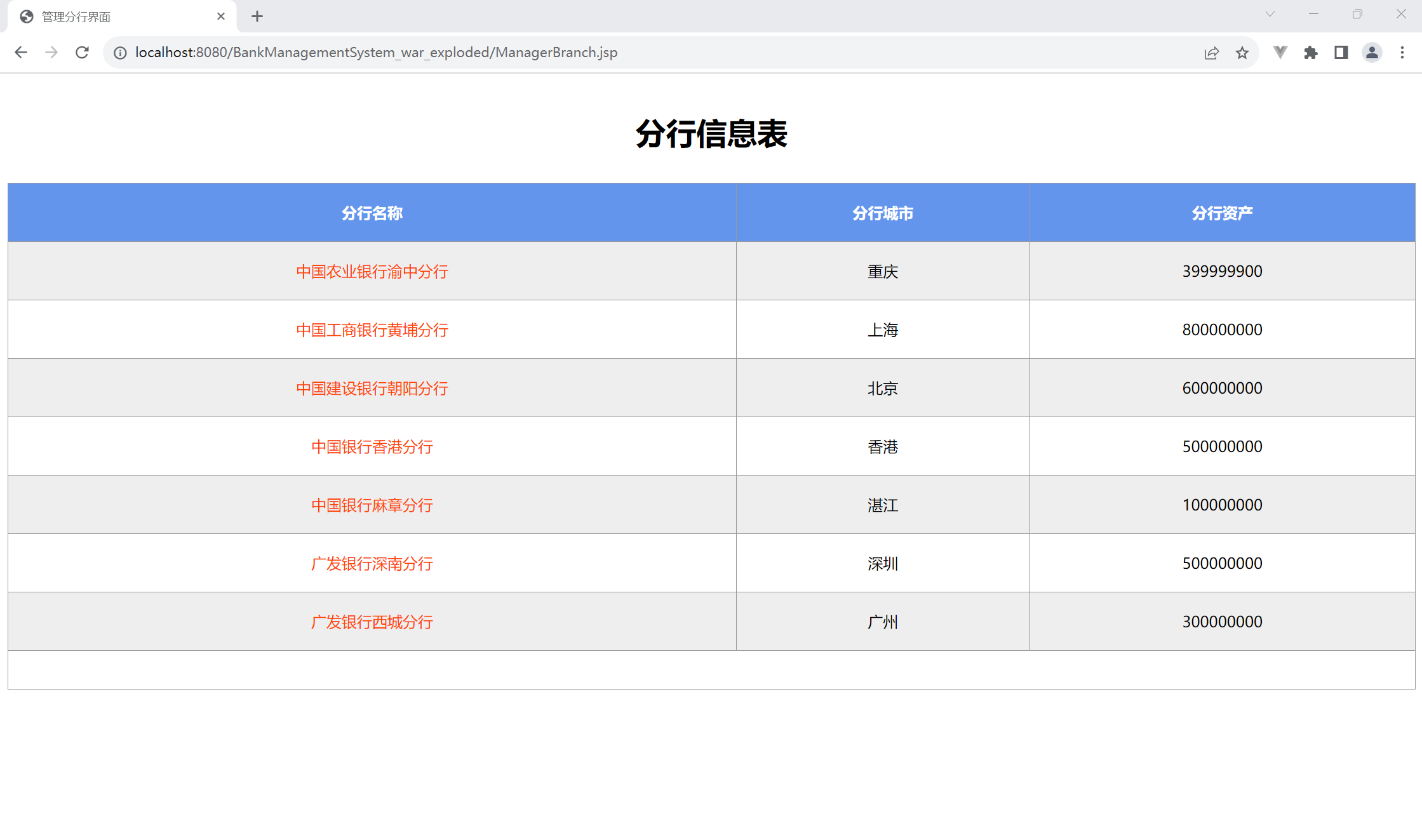Image resolution: width=1422 pixels, height=840 pixels.
Task: Open a new browser tab
Action: [x=257, y=17]
